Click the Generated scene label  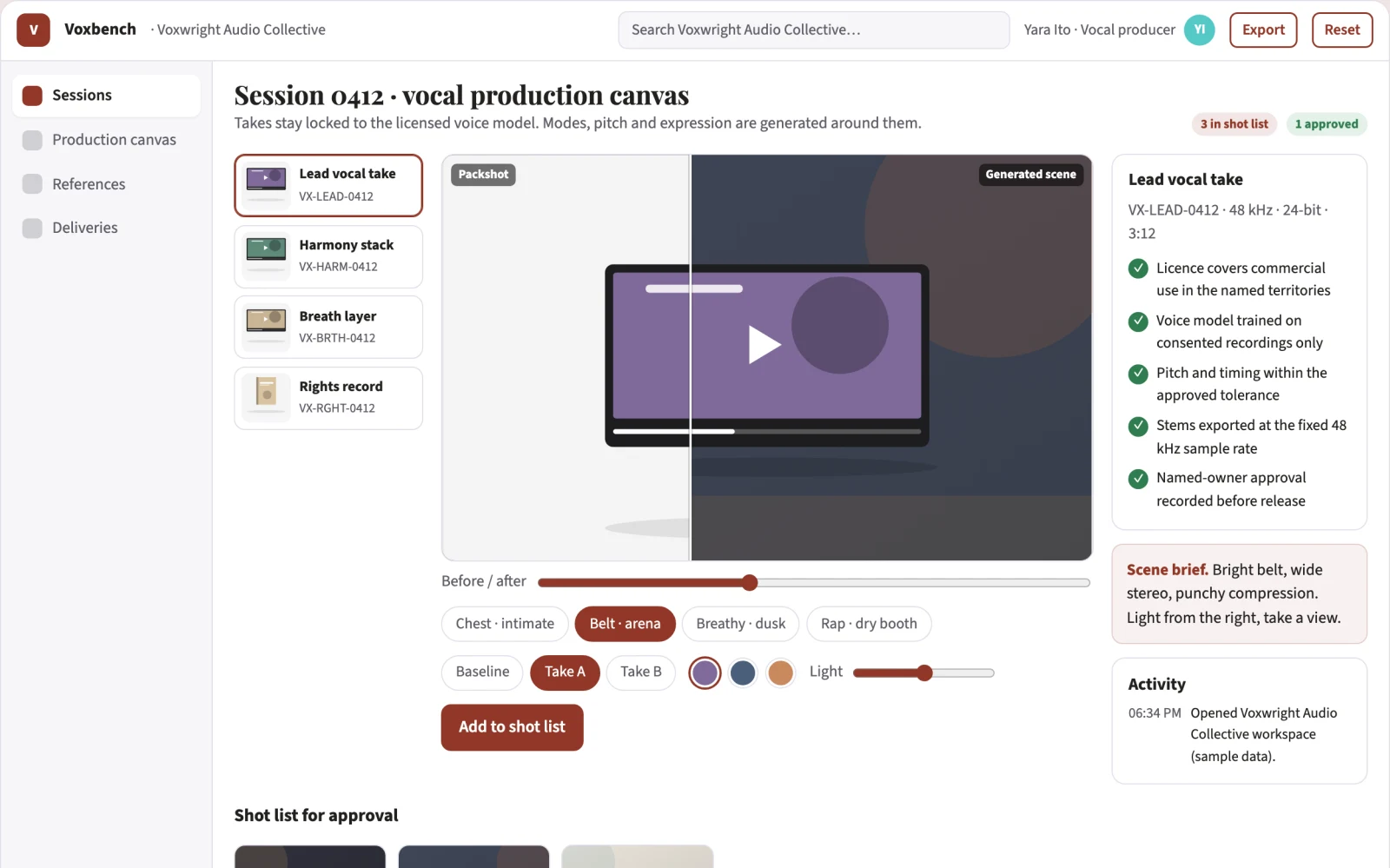click(x=1030, y=175)
